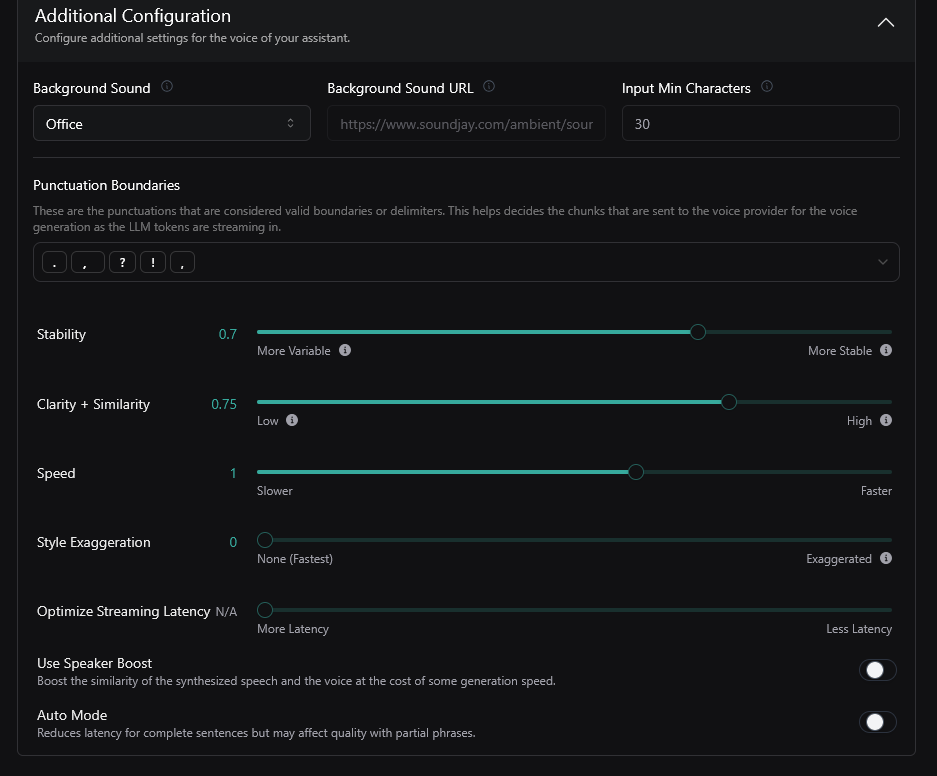Viewport: 937px width, 776px height.
Task: Expand the Punctuation Boundaries dropdown arrow
Action: click(x=882, y=262)
